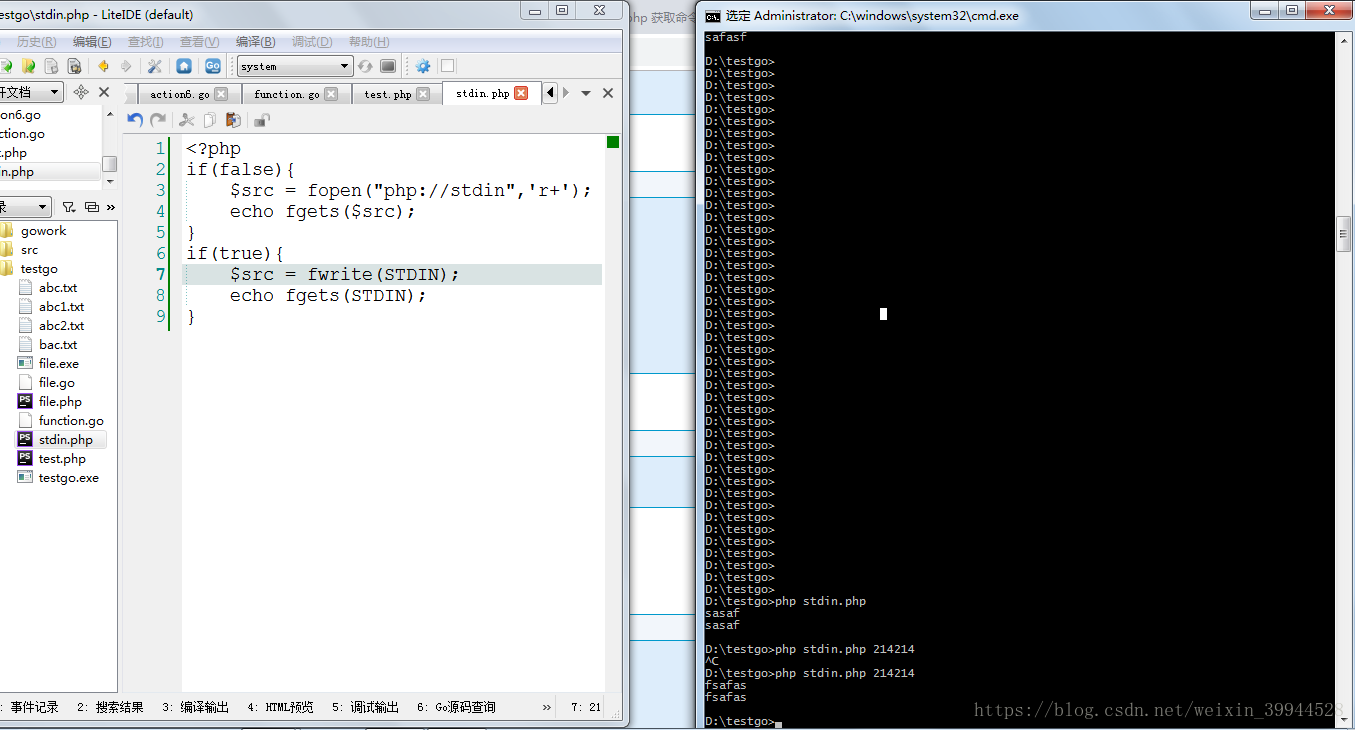1355x730 pixels.
Task: Open the 编辑(E) menu
Action: click(92, 42)
